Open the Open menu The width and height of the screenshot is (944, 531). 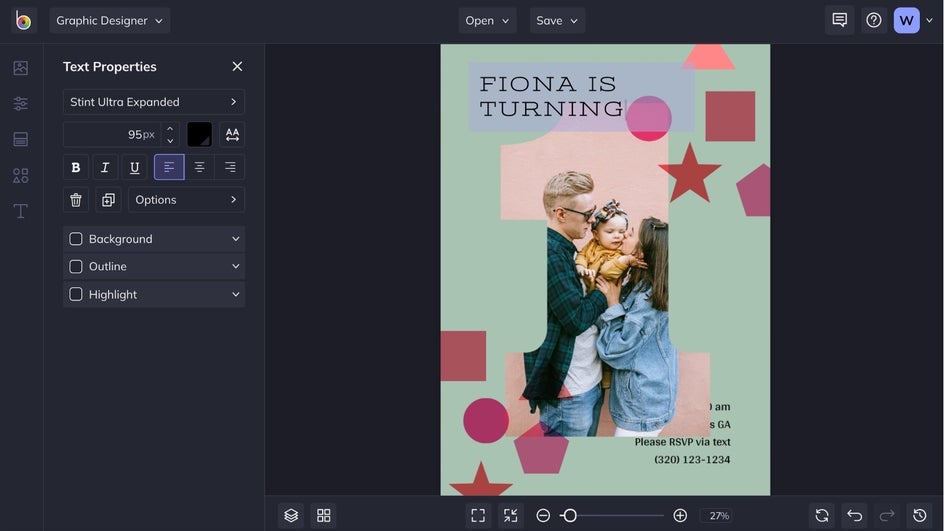(487, 20)
